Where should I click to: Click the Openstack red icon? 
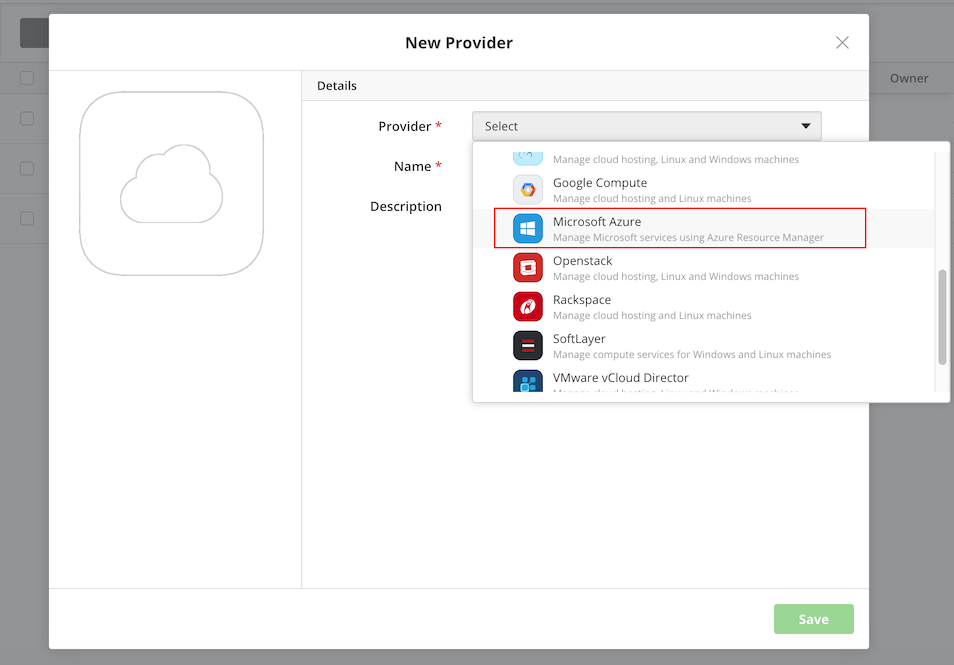[527, 268]
